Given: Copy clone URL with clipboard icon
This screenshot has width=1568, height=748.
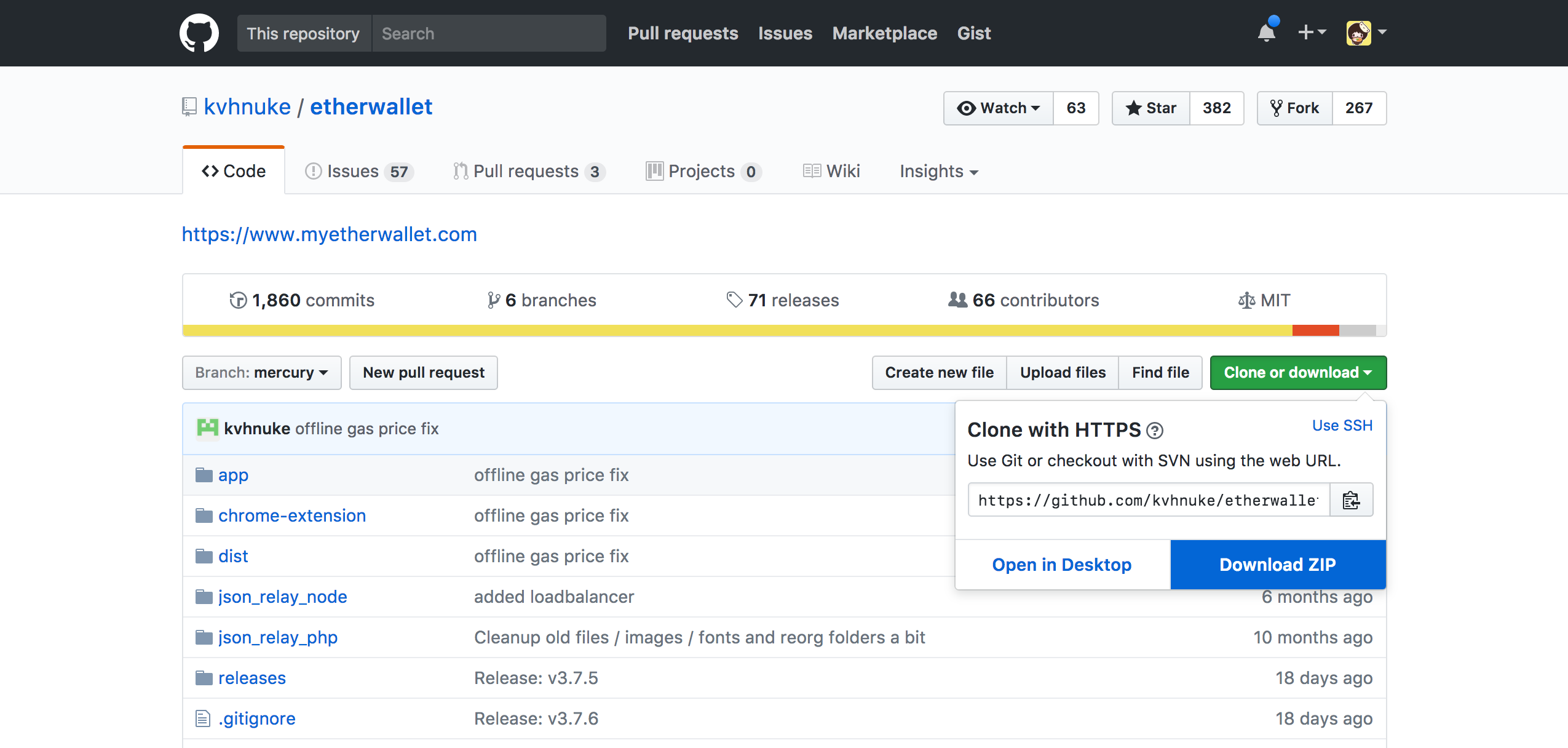Looking at the screenshot, I should pyautogui.click(x=1351, y=500).
